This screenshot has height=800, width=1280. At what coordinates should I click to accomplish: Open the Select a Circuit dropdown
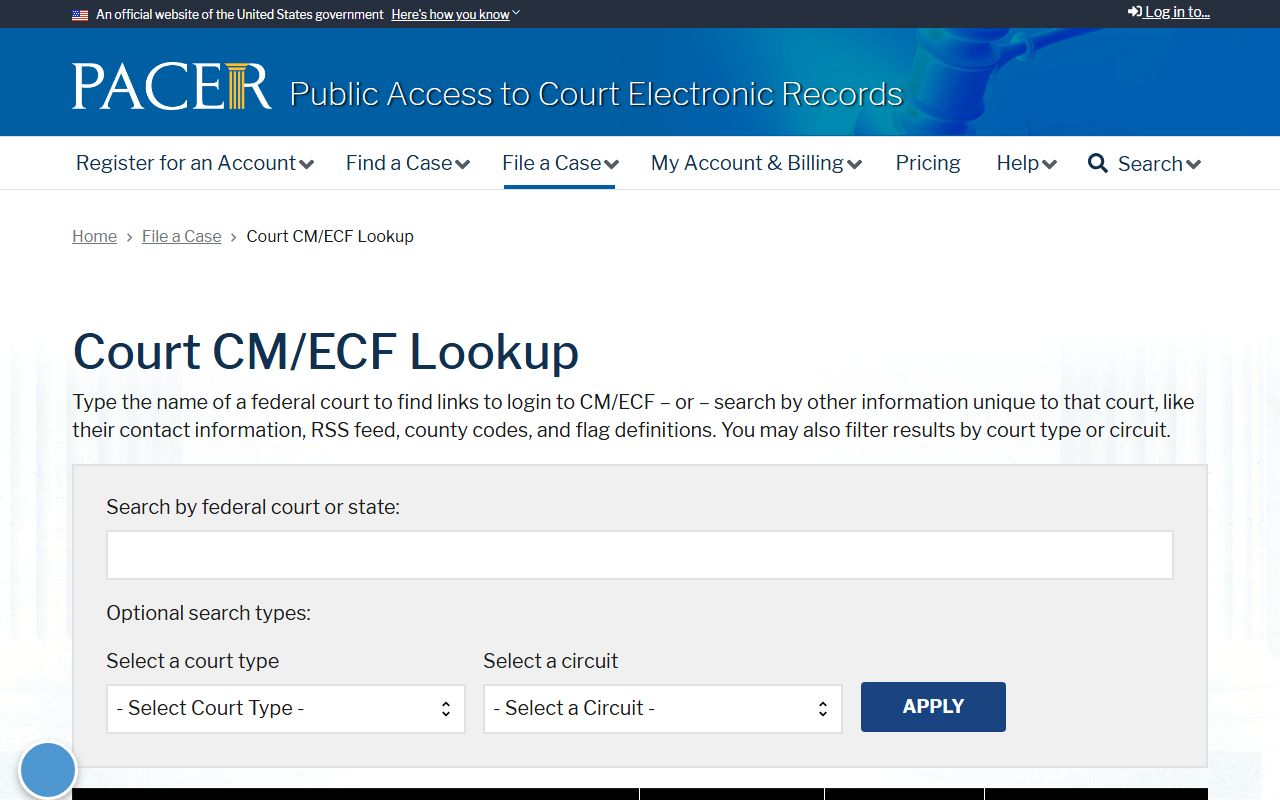click(x=663, y=709)
